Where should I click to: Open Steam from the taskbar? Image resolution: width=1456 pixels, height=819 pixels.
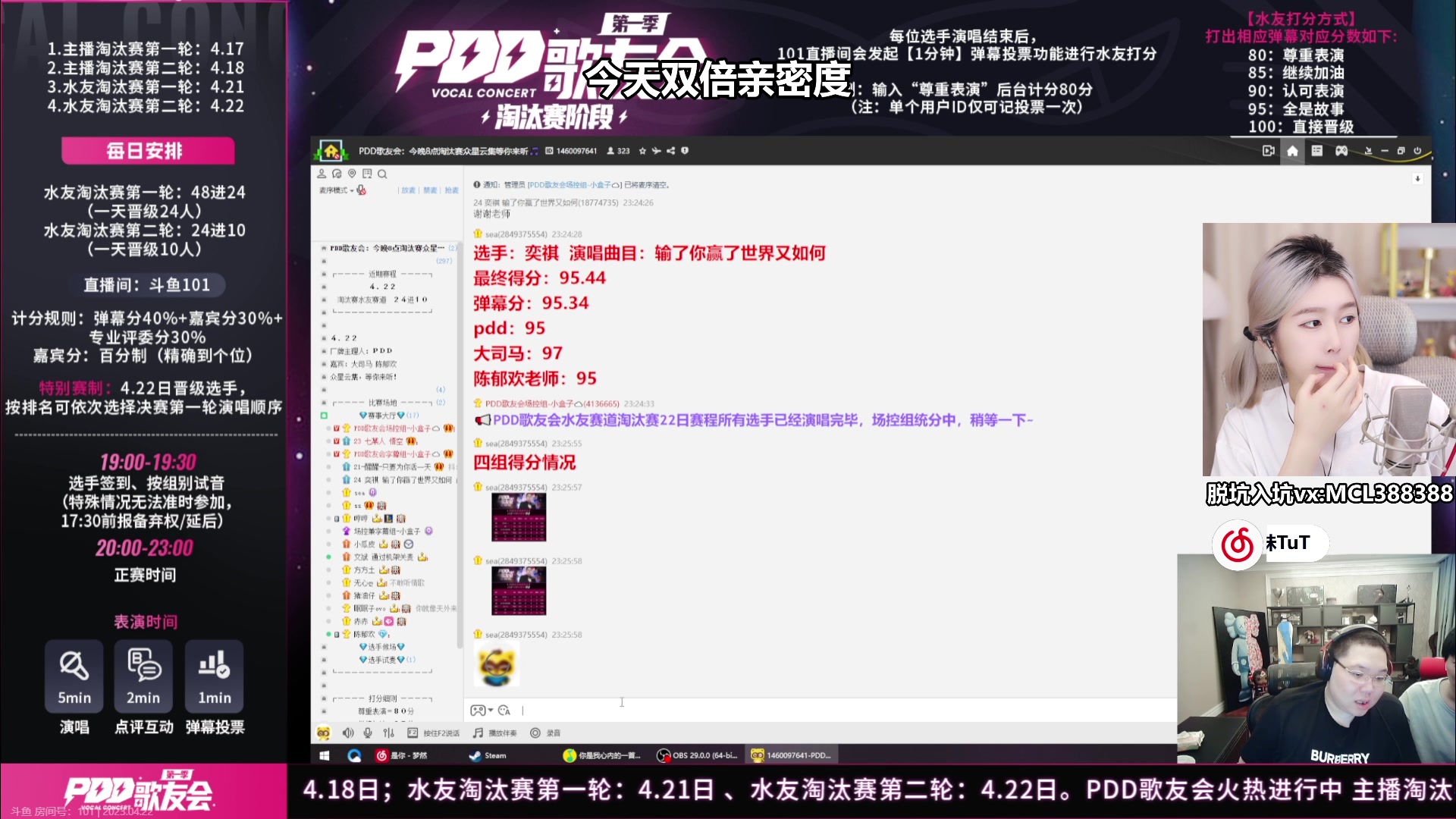(488, 755)
